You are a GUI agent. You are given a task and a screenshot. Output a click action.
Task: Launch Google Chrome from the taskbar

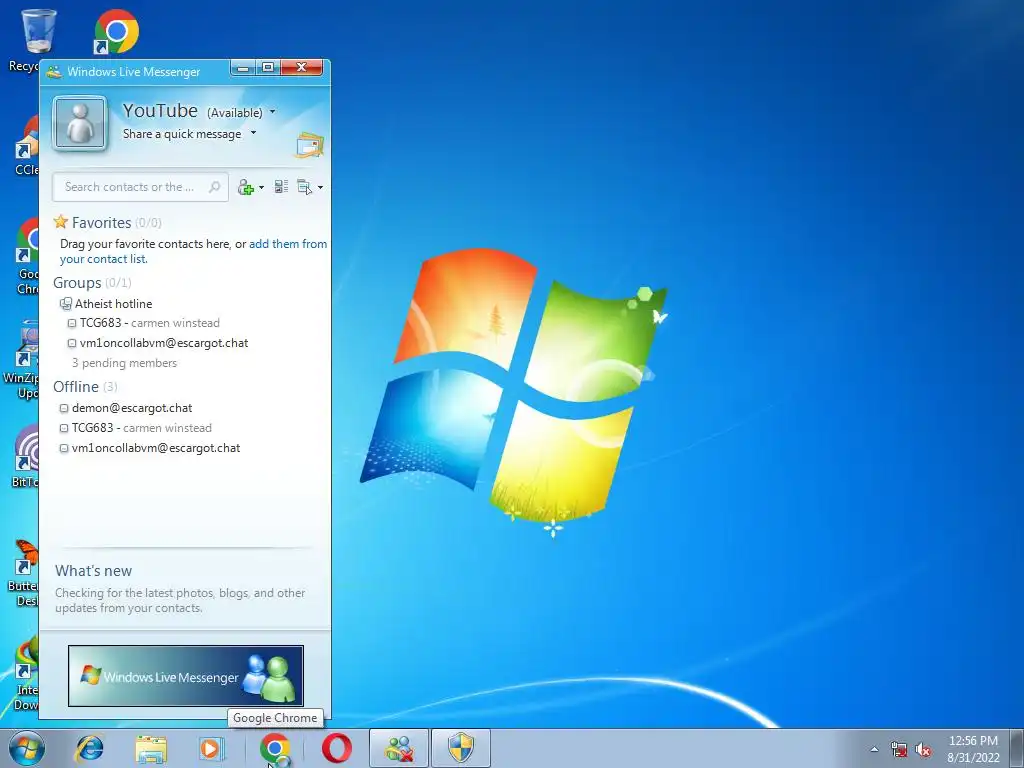[274, 748]
